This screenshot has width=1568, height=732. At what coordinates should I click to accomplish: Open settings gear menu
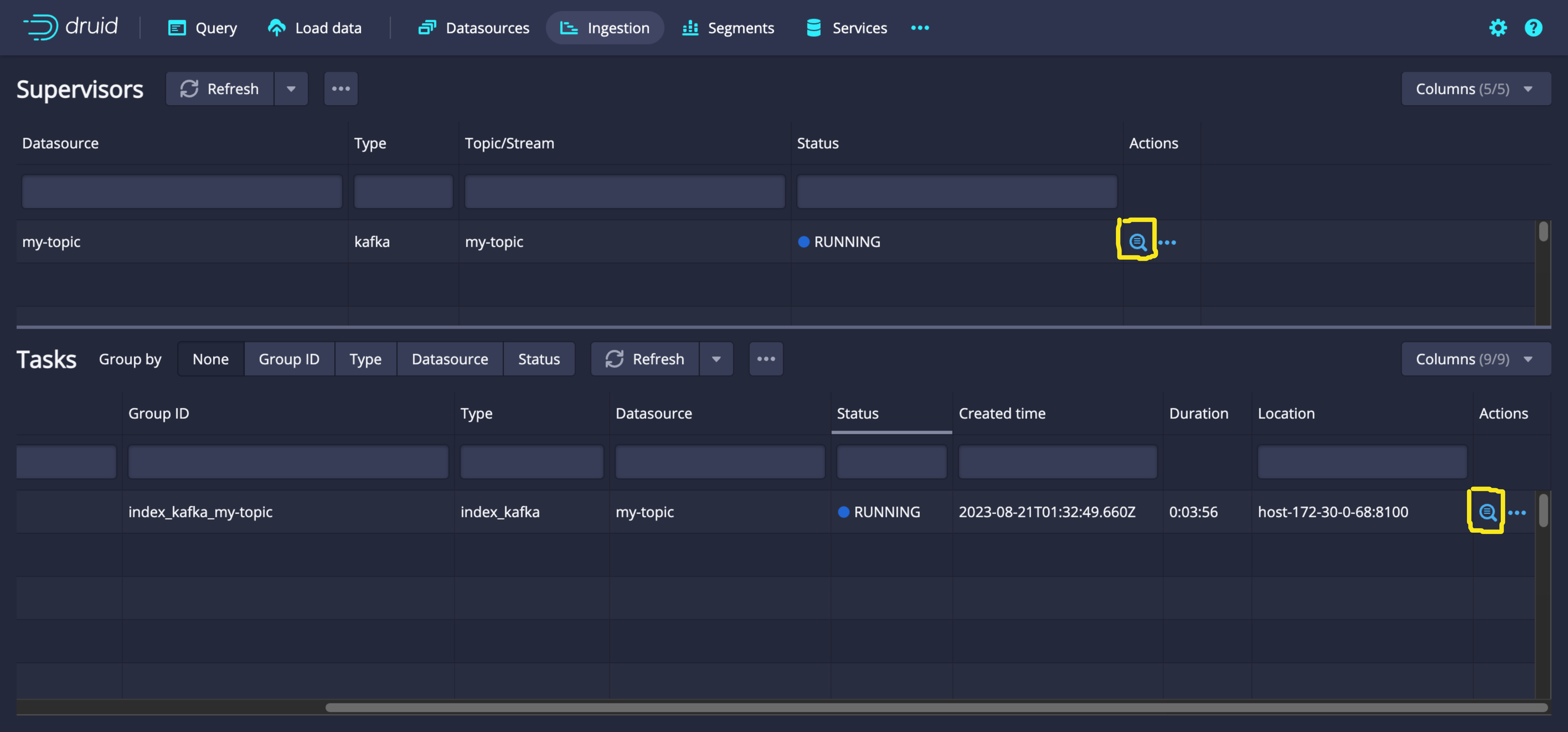pos(1497,28)
